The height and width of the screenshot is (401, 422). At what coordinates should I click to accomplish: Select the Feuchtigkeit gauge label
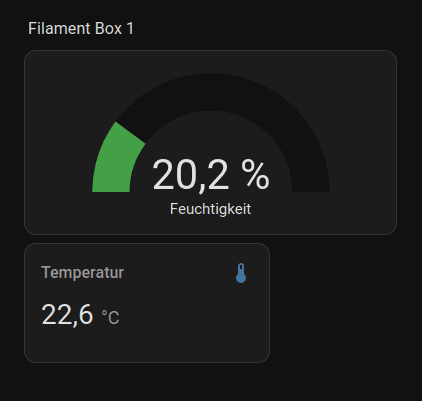[x=210, y=209]
